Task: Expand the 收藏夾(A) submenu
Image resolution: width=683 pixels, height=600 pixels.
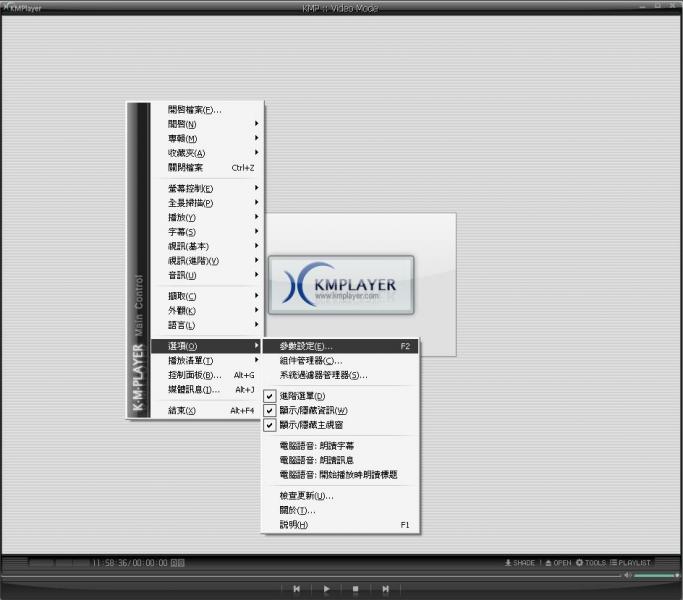Action: click(206, 153)
